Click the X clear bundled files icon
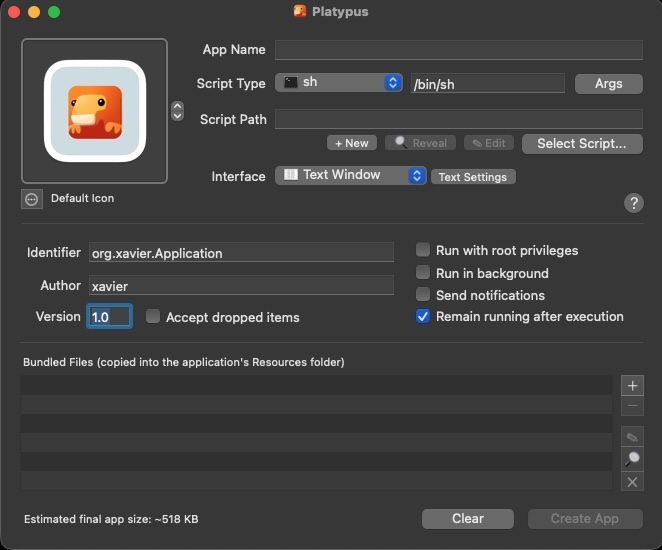 tap(632, 482)
